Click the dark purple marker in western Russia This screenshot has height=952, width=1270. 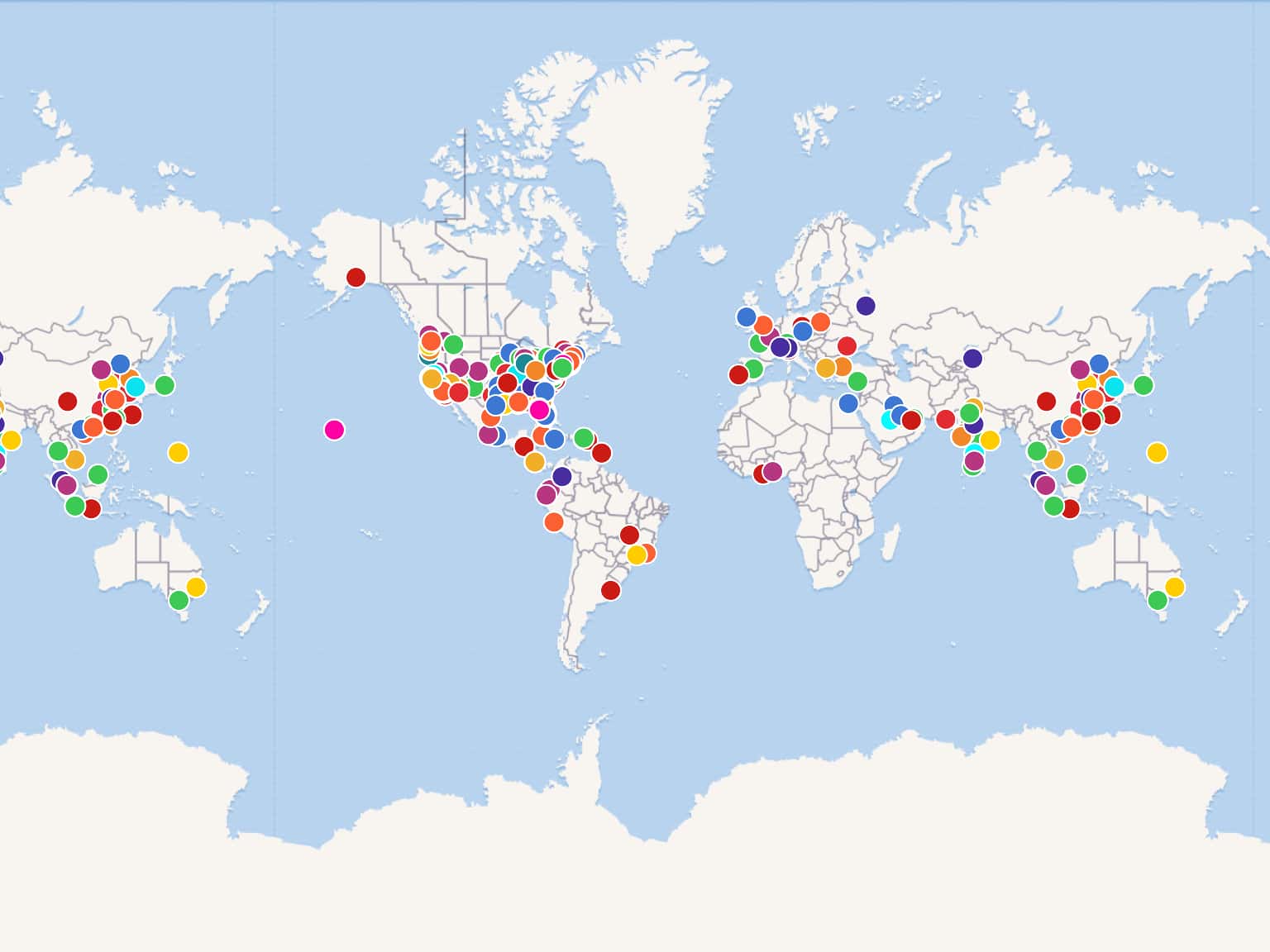tap(866, 306)
